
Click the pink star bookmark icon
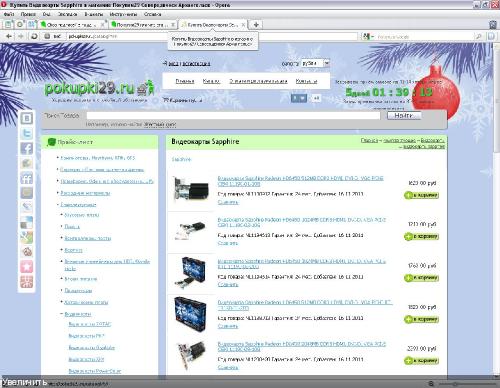click(27, 267)
